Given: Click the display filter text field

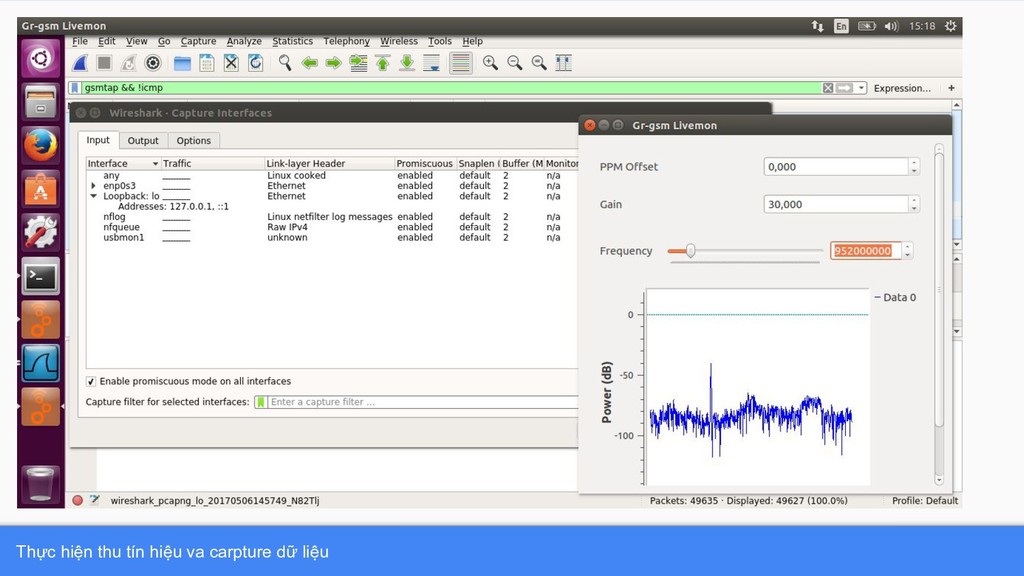Looking at the screenshot, I should click(451, 88).
